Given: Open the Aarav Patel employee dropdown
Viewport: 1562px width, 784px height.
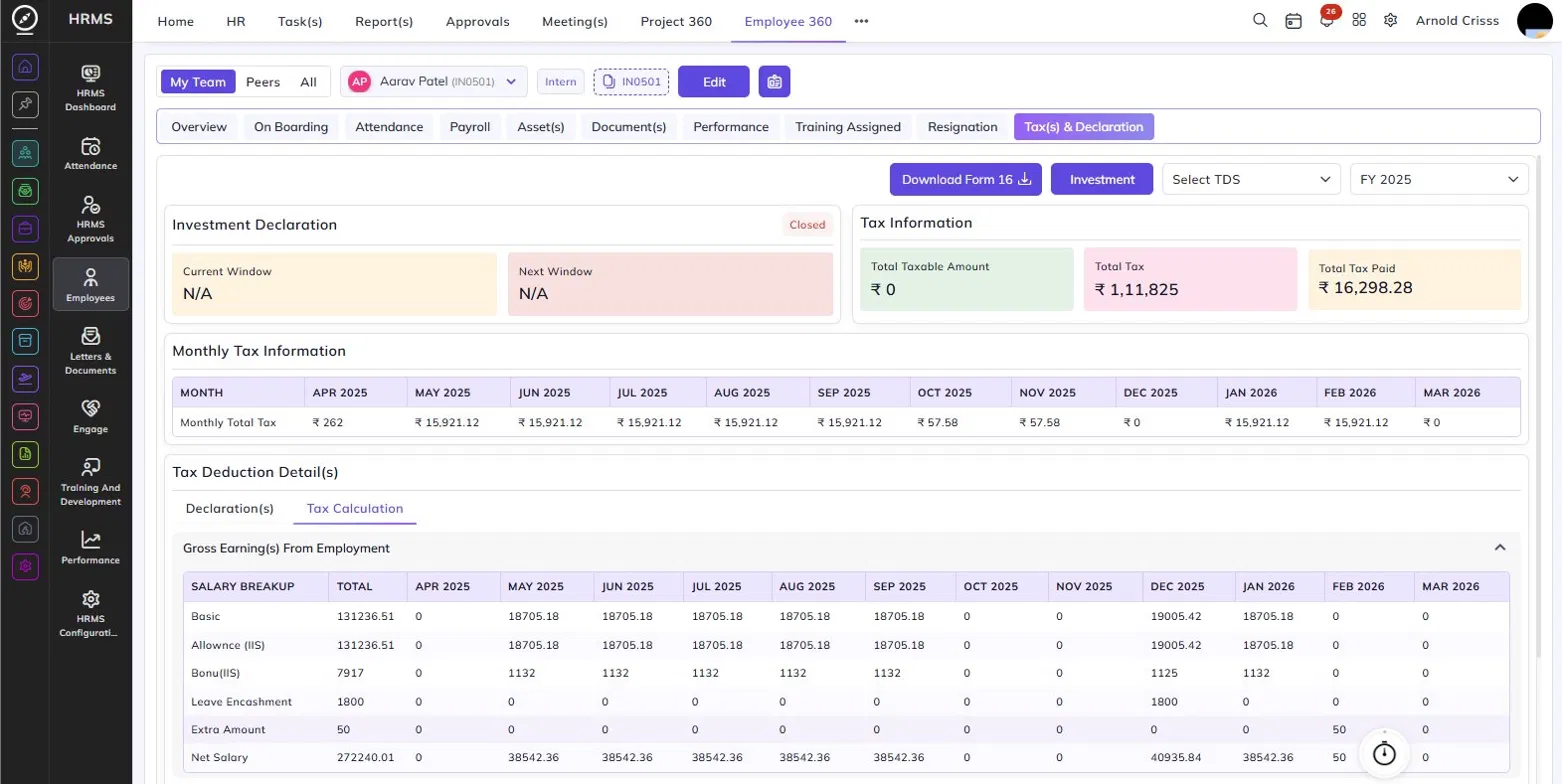Looking at the screenshot, I should click(434, 82).
